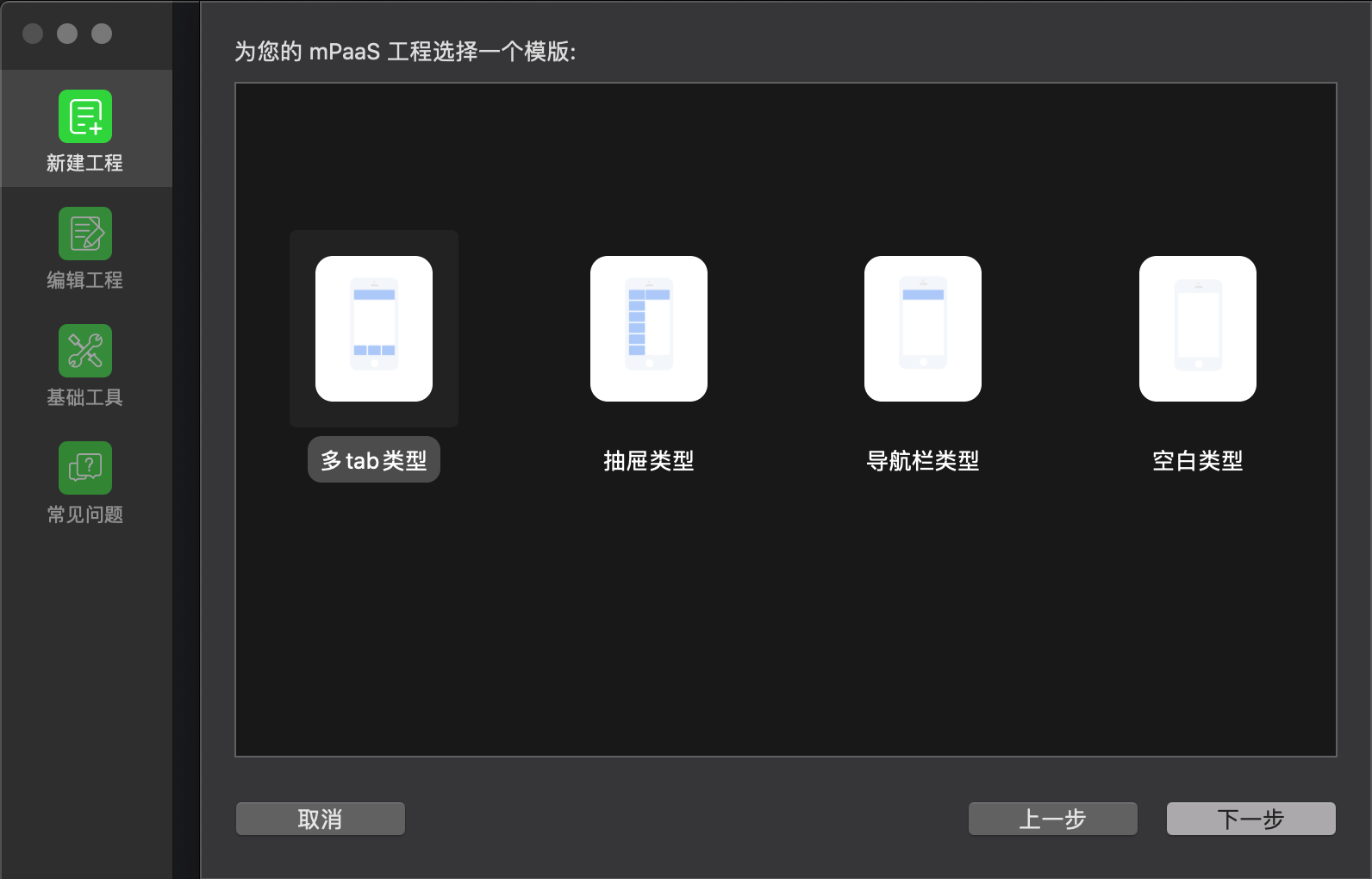Viewport: 1372px width, 879px height.
Task: Select the 空白类型 template thumbnail
Action: pyautogui.click(x=1198, y=328)
